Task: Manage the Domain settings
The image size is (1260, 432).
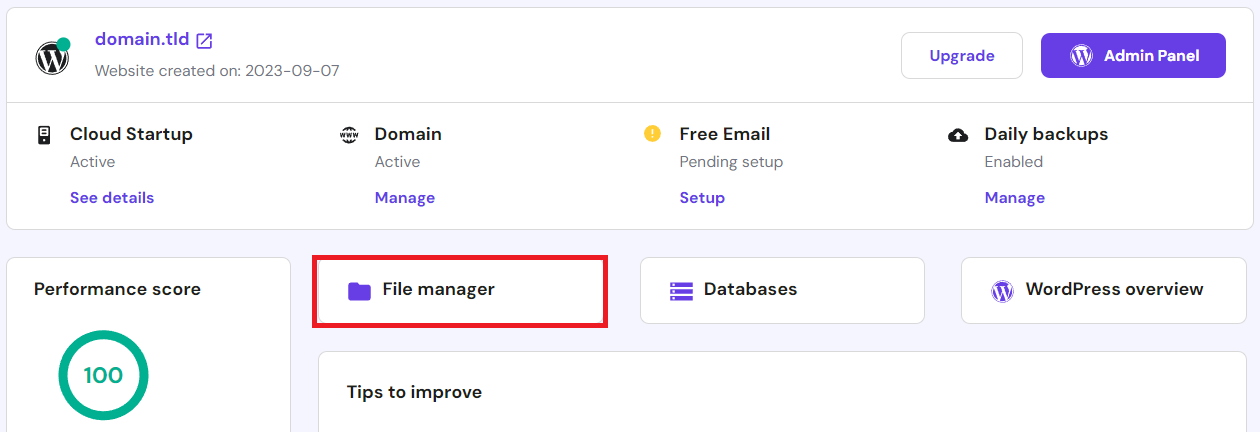Action: (x=405, y=198)
